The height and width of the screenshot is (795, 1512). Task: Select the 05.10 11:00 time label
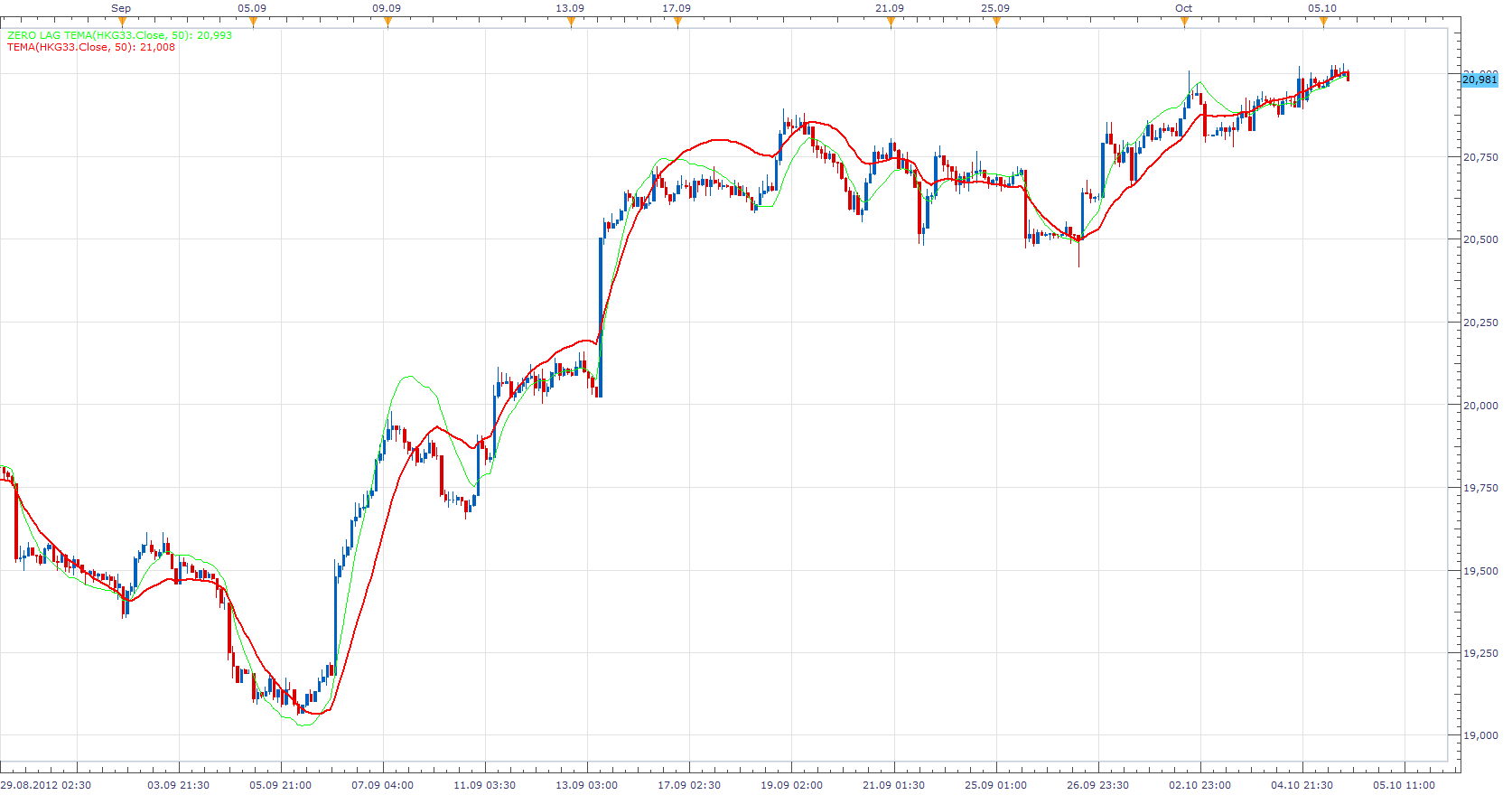(1405, 784)
